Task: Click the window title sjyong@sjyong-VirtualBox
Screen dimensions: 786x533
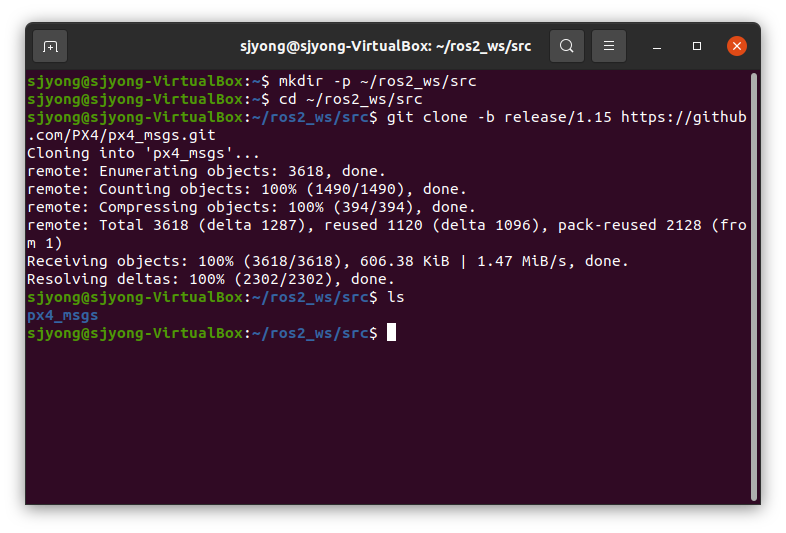Action: [x=385, y=46]
